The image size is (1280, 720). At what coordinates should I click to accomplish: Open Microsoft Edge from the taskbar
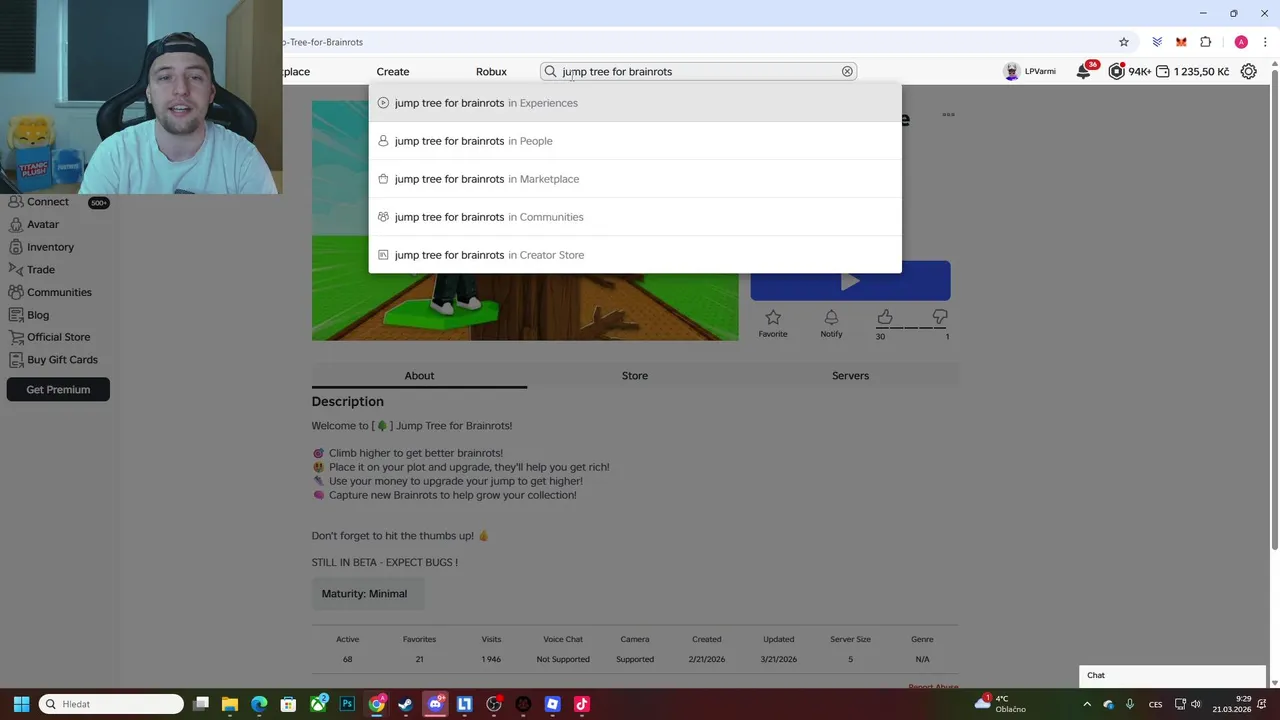pyautogui.click(x=259, y=704)
